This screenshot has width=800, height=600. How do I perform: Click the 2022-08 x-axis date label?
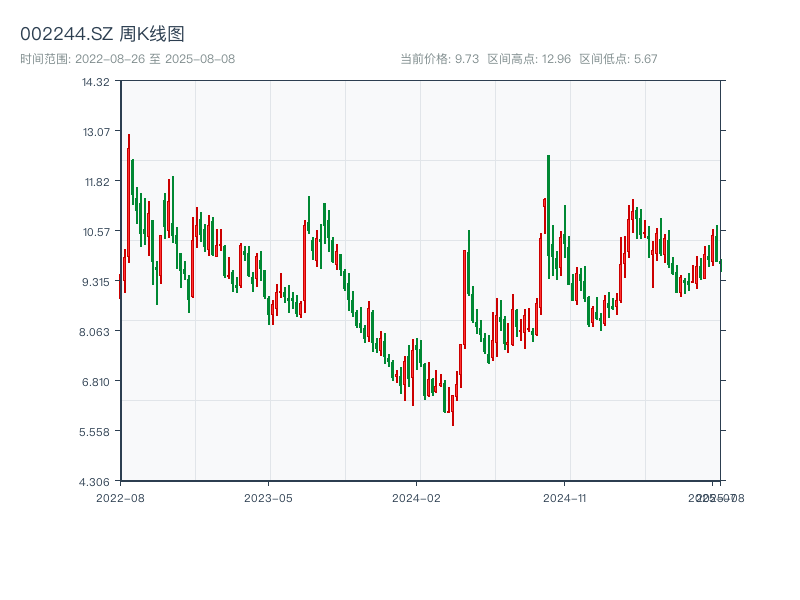120,497
